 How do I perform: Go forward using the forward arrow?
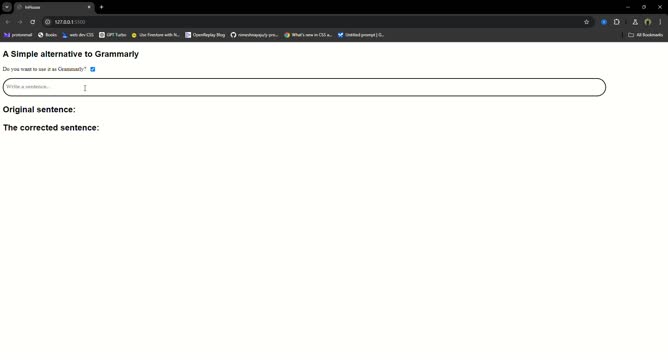click(20, 22)
